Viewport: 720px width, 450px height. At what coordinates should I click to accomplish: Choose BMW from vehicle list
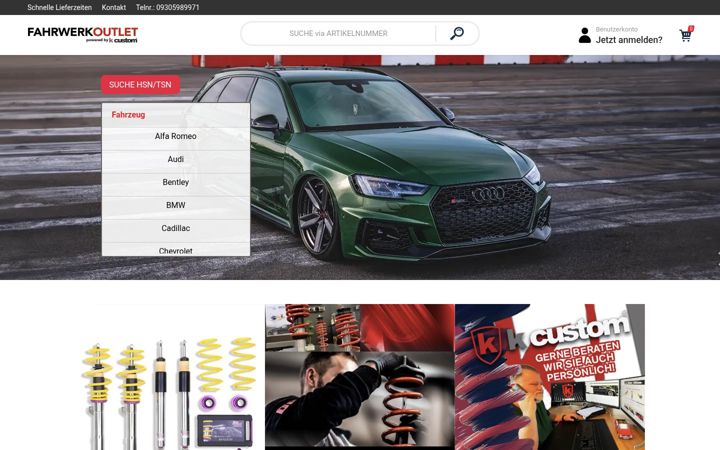tap(175, 205)
